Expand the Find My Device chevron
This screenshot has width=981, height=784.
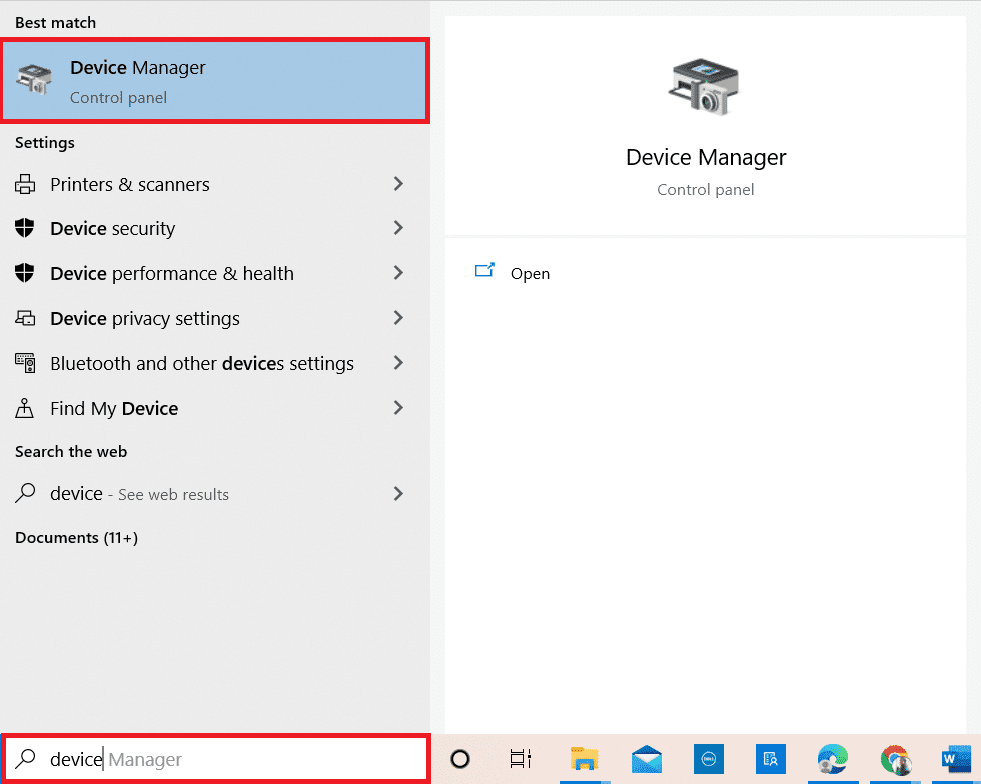point(398,408)
